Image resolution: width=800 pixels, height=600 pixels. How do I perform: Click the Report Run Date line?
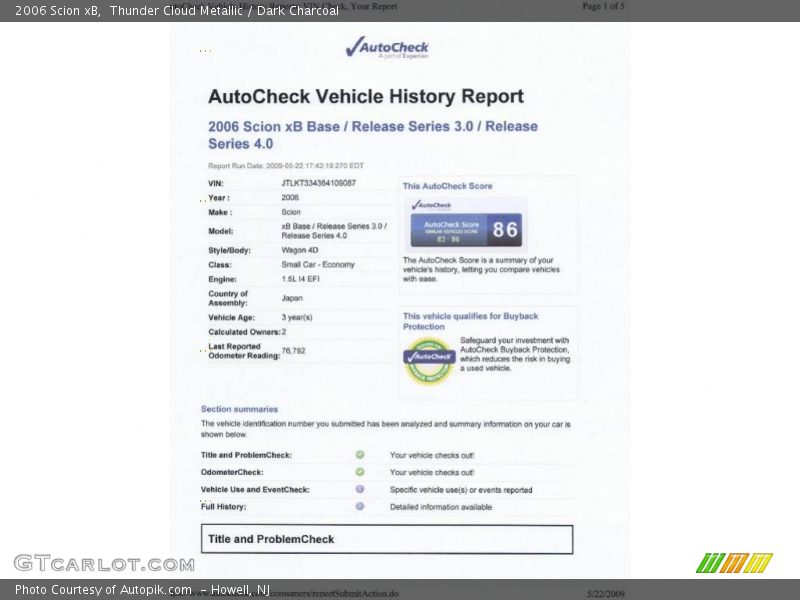click(286, 166)
